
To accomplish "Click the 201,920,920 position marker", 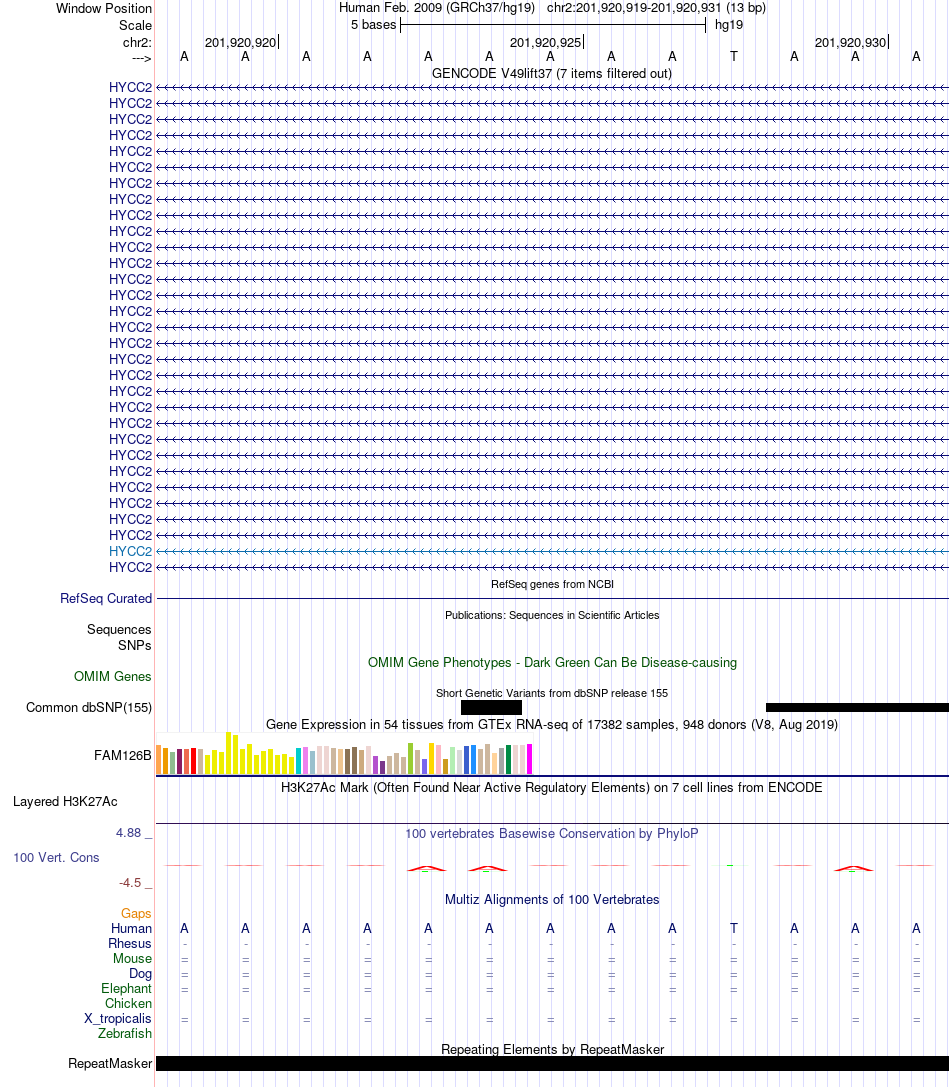I will (x=241, y=42).
